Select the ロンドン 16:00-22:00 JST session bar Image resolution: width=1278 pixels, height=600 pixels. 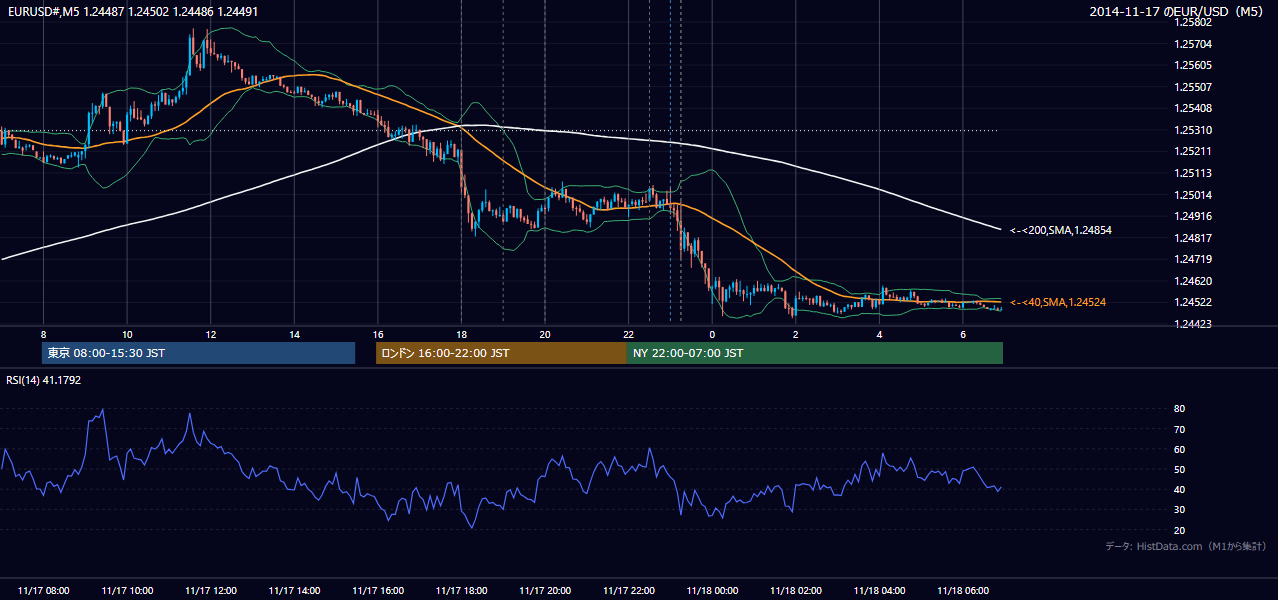tap(501, 353)
